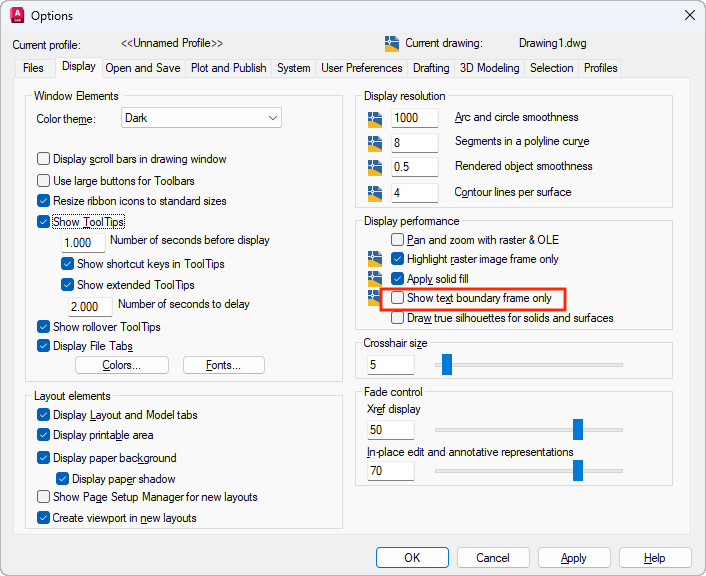This screenshot has width=706, height=576.
Task: Uncheck Display paper background
Action: (x=43, y=458)
